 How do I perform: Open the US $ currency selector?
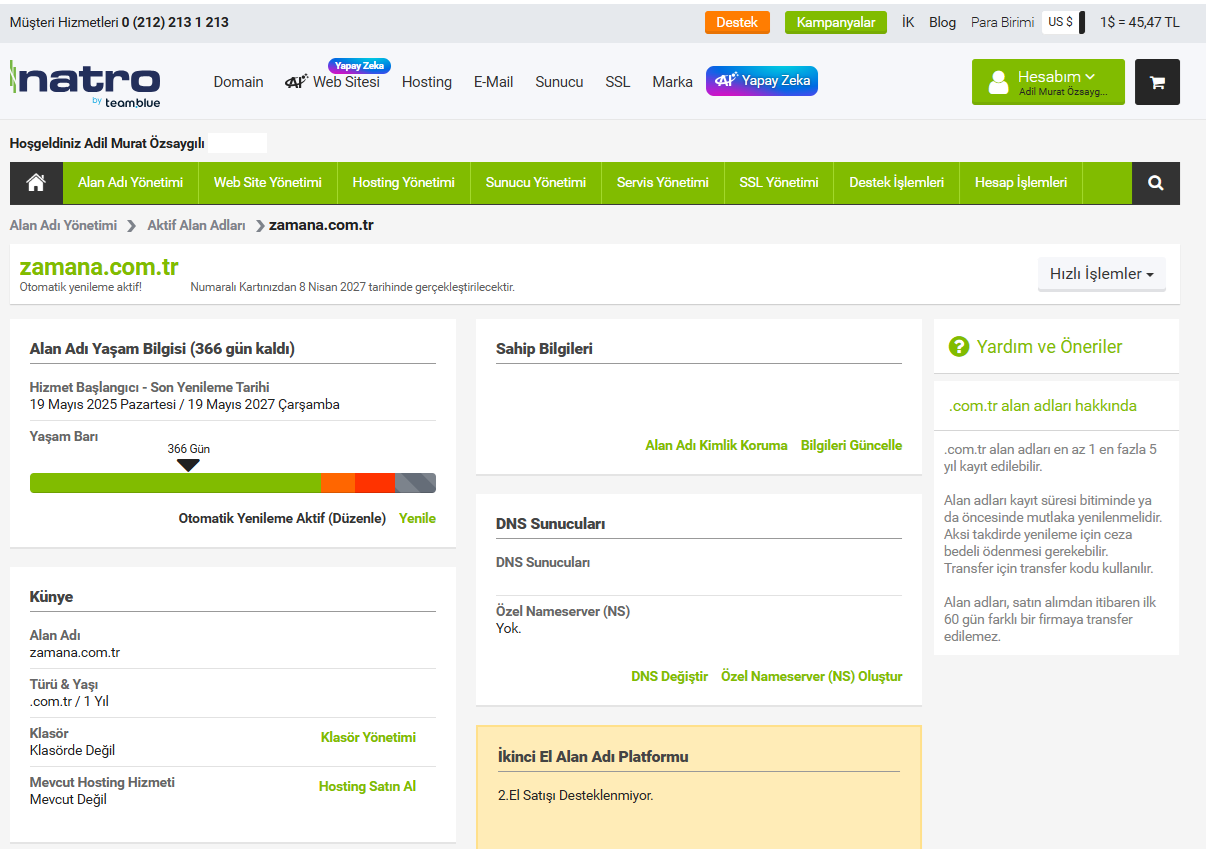pyautogui.click(x=1063, y=22)
